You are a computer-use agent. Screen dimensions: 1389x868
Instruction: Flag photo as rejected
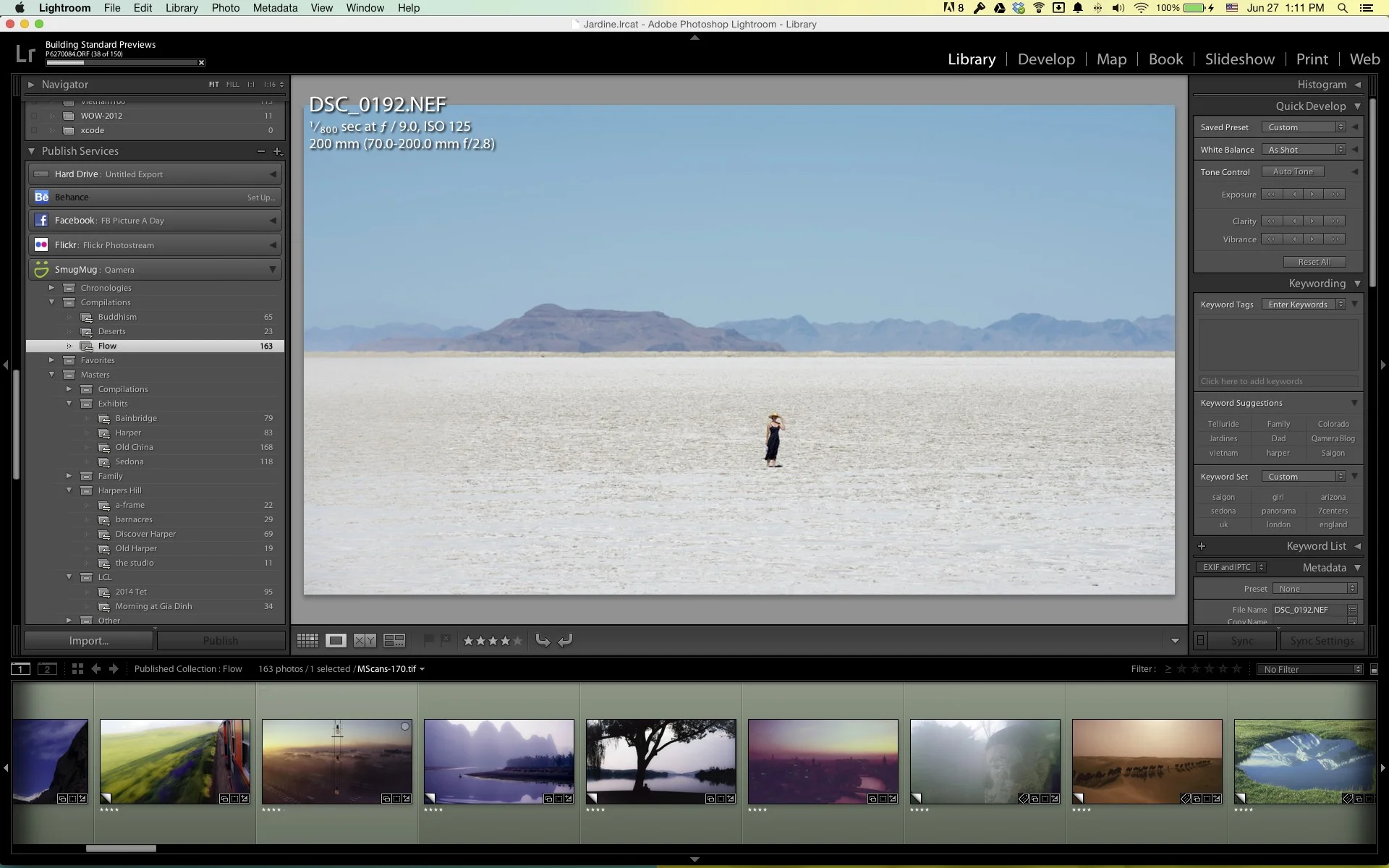click(446, 640)
